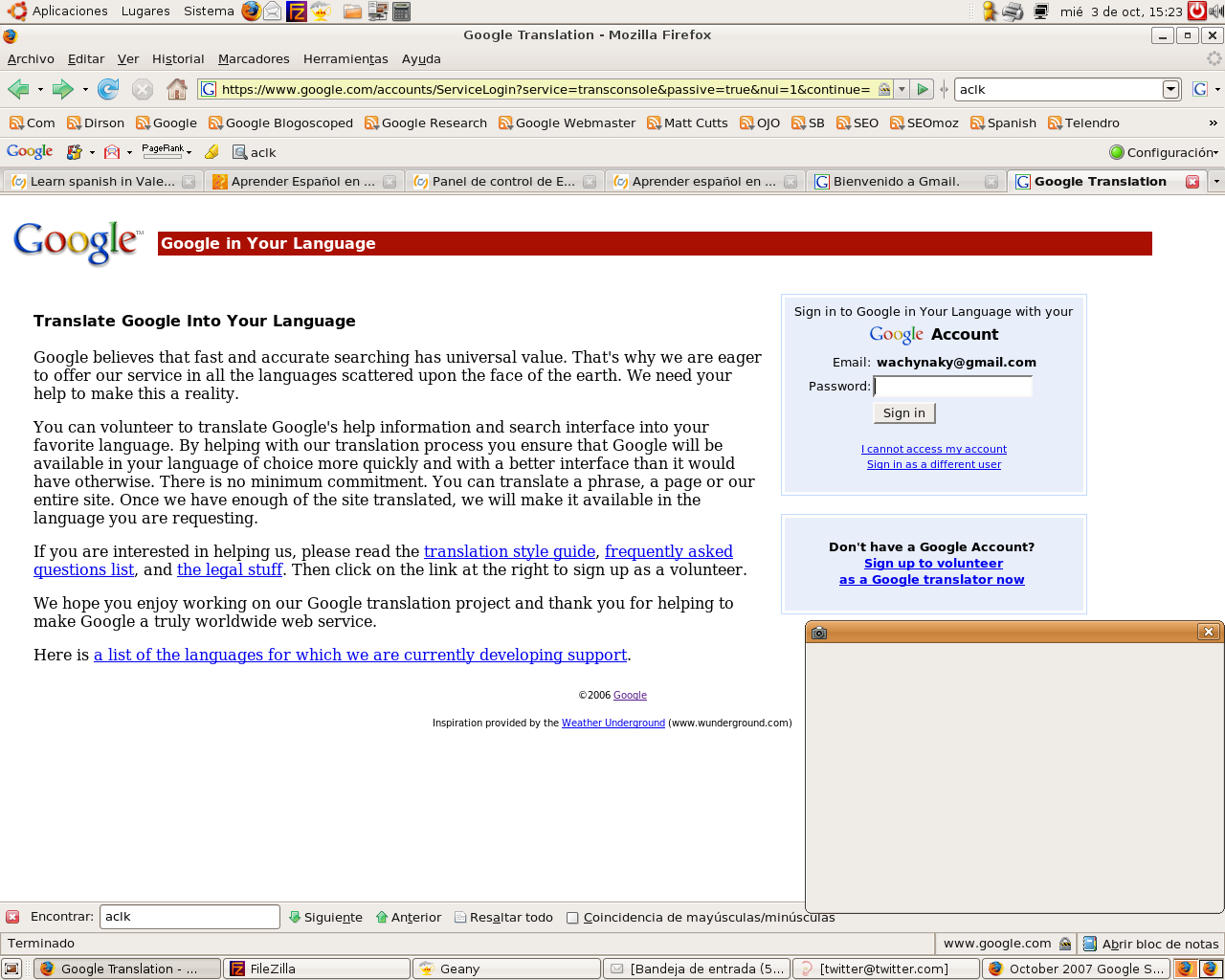
Task: Open the forward history dropdown arrow
Action: pyautogui.click(x=85, y=89)
